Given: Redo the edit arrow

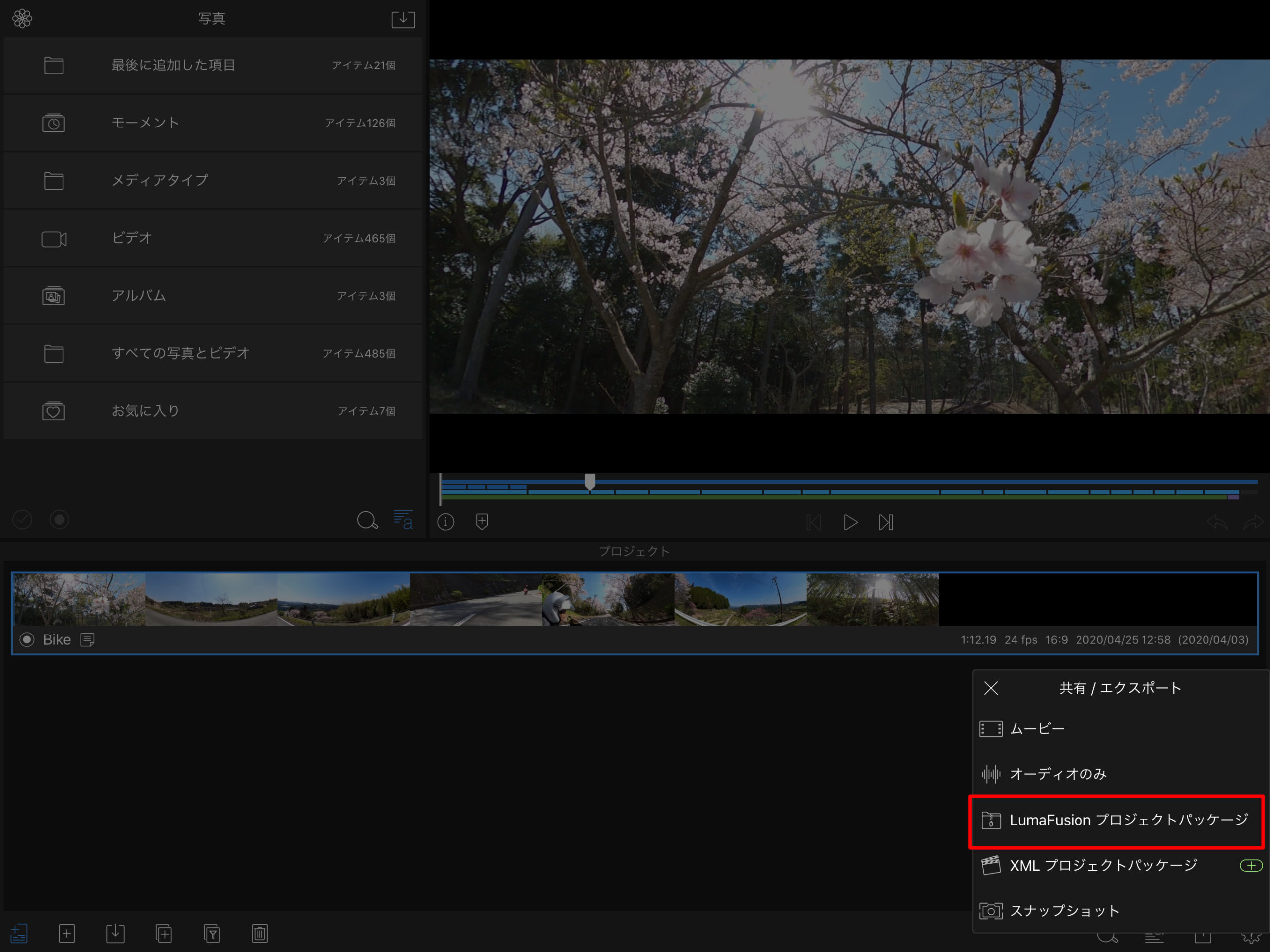Looking at the screenshot, I should point(1253,522).
